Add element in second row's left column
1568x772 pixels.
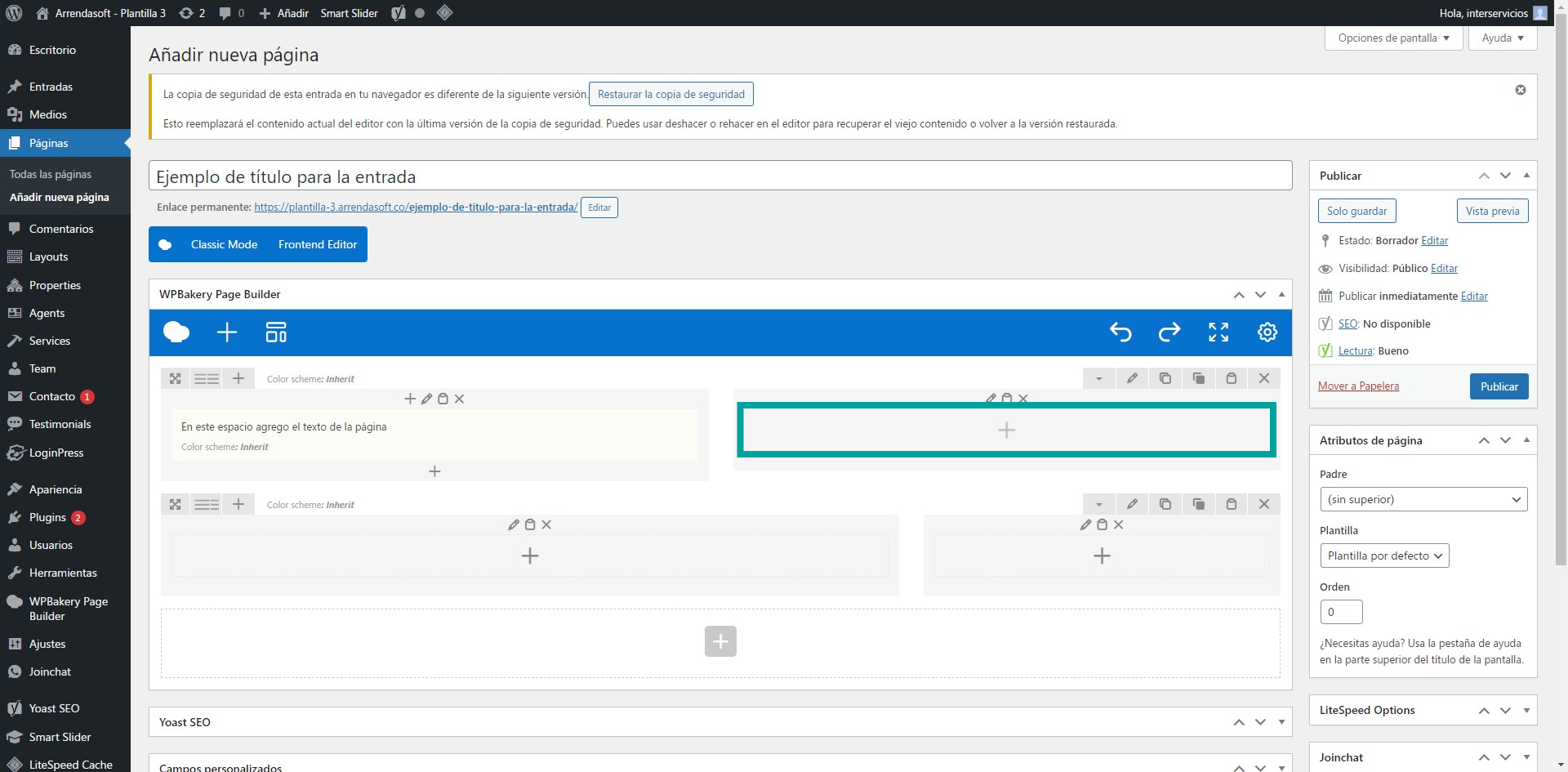[530, 556]
